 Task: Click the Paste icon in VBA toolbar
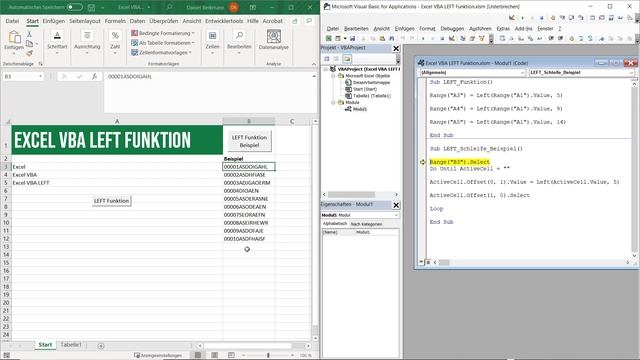click(382, 38)
